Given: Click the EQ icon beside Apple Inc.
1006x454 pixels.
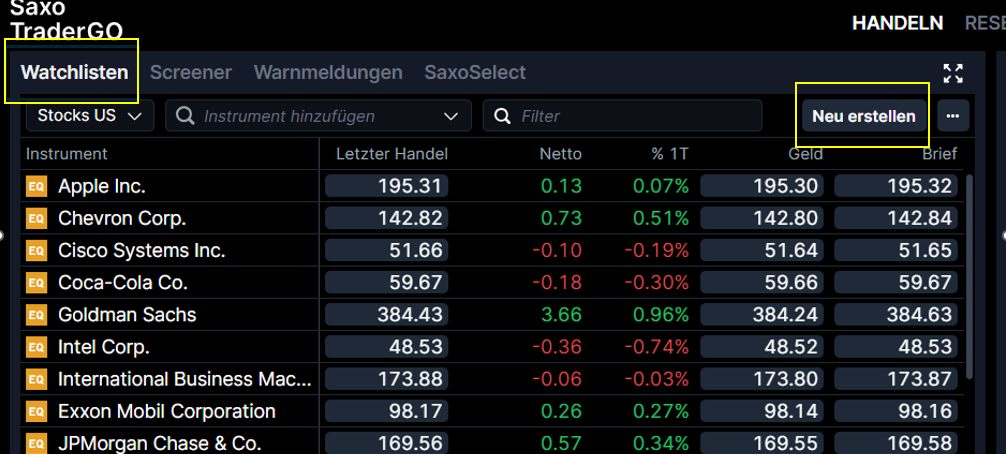Looking at the screenshot, I should pyautogui.click(x=37, y=186).
